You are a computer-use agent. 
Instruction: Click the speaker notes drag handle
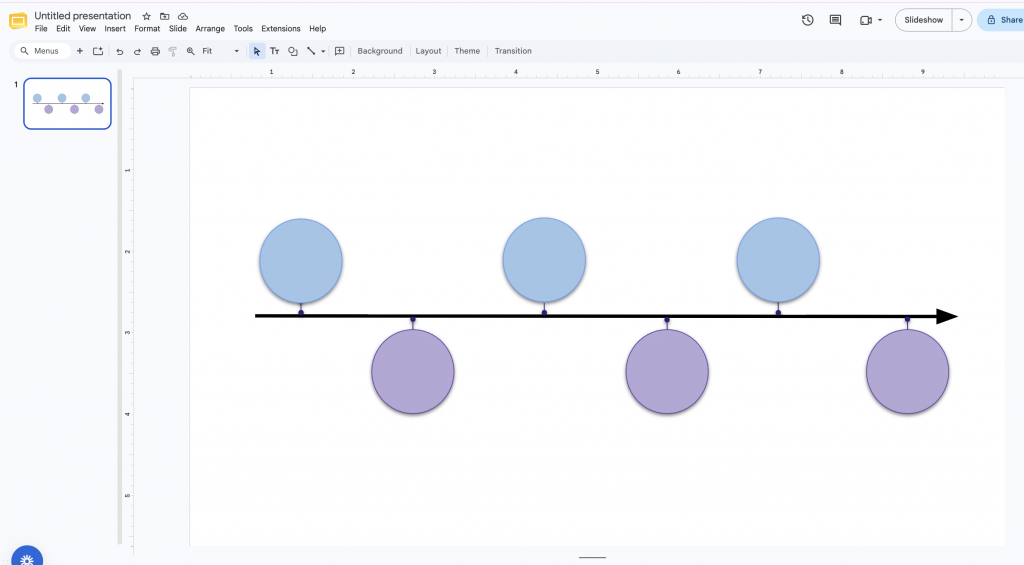click(x=592, y=558)
